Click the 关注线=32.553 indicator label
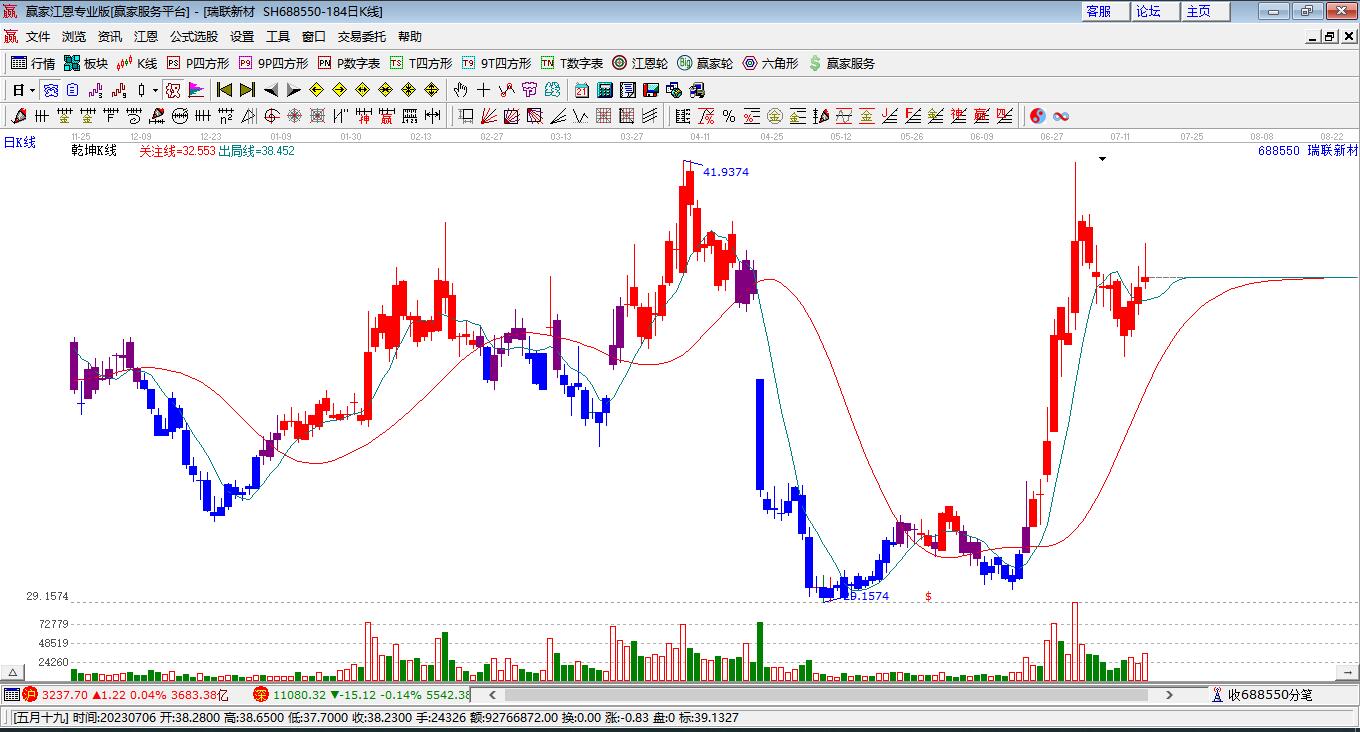 [177, 151]
